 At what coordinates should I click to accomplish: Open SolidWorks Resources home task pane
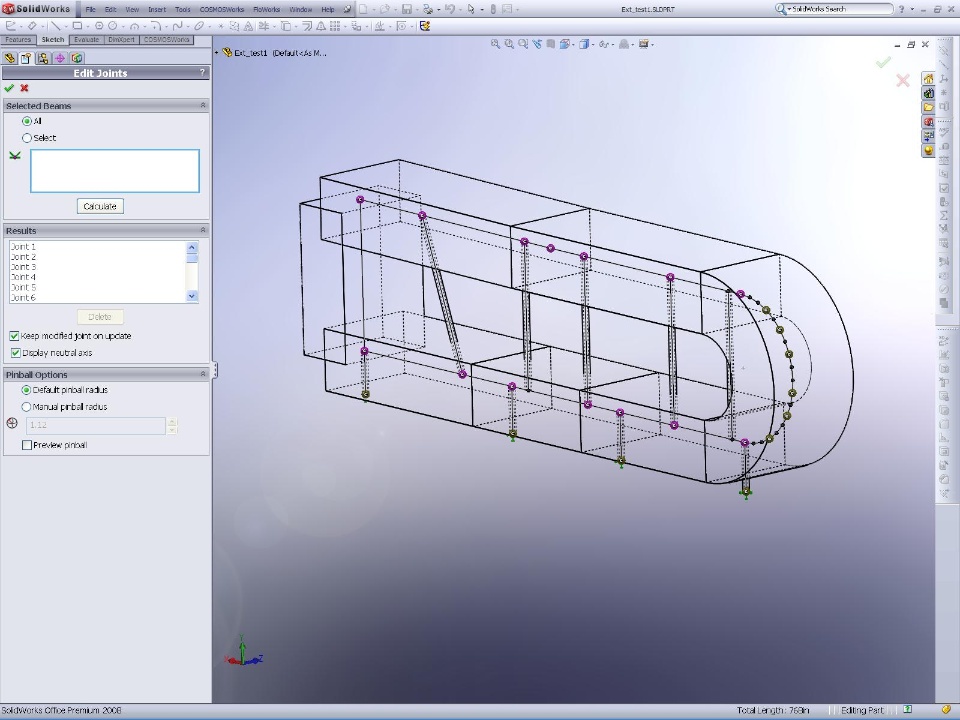(928, 79)
